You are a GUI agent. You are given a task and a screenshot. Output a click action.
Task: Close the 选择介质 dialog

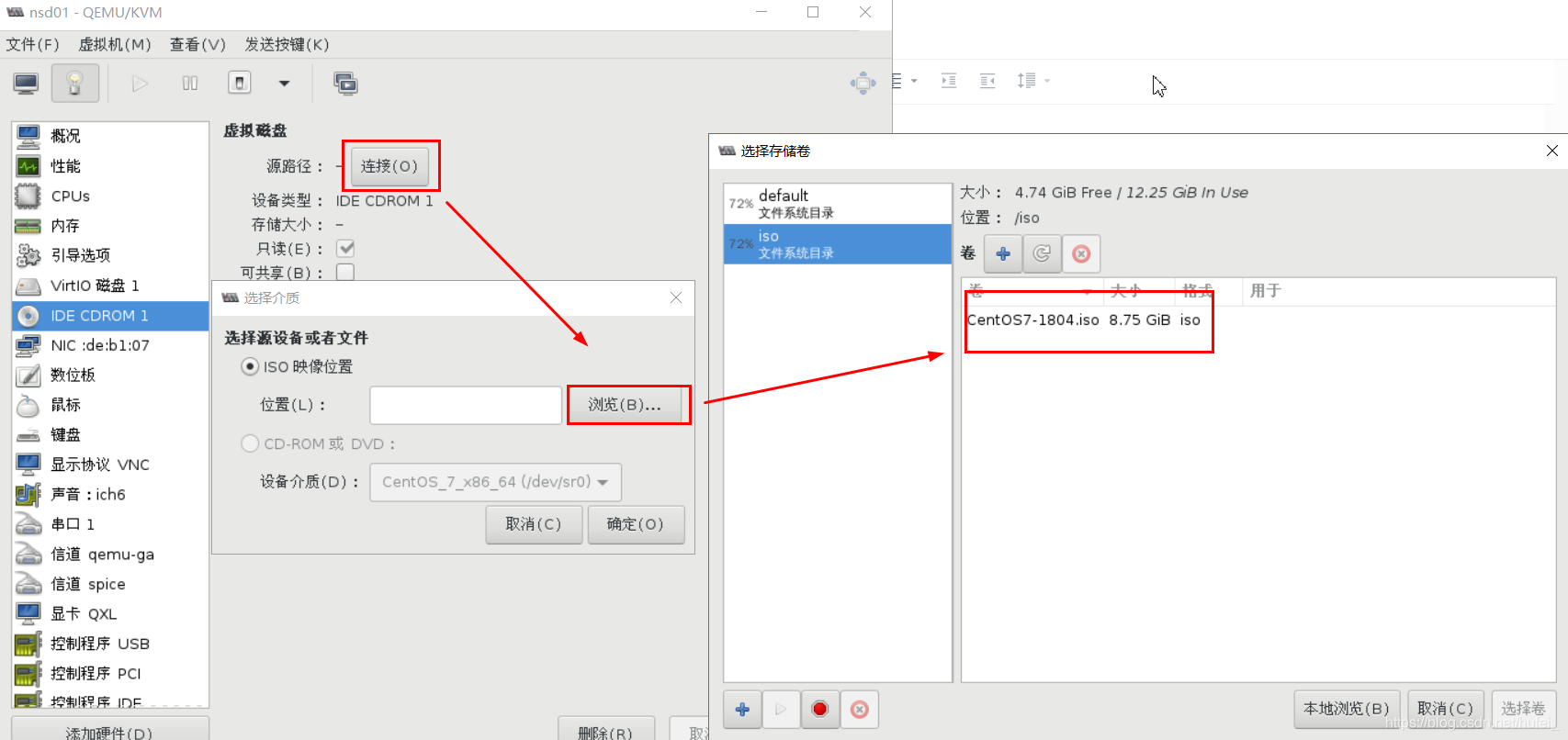click(676, 297)
